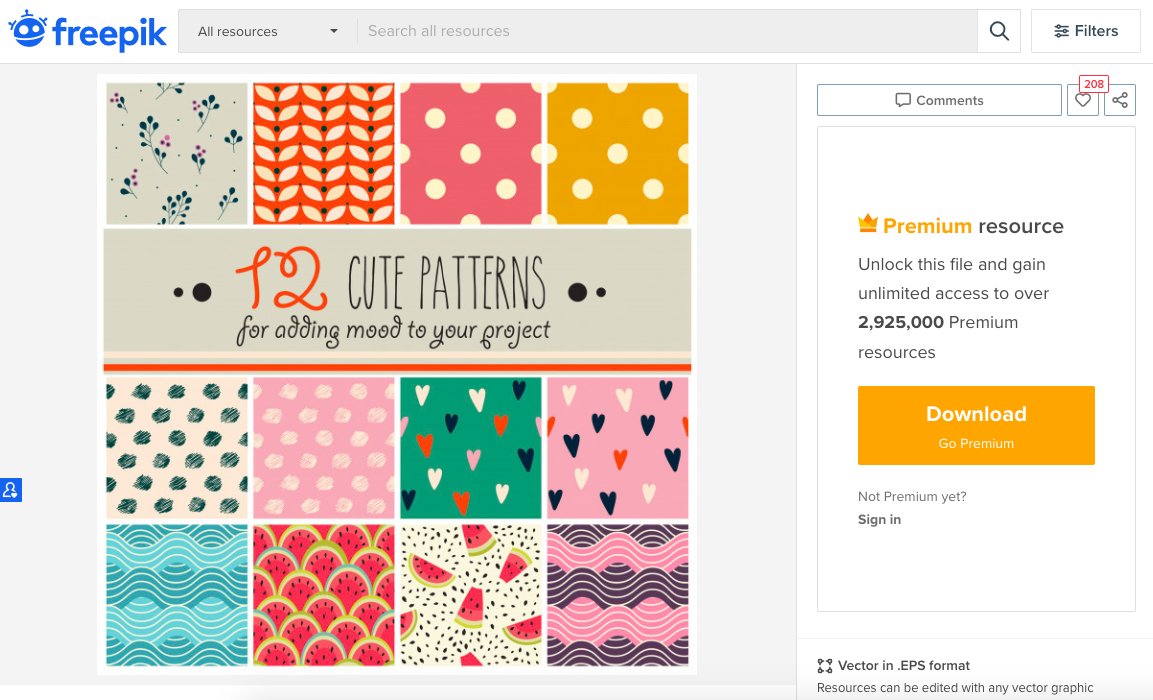This screenshot has height=700, width=1153.
Task: Open the Comments section
Action: (939, 100)
